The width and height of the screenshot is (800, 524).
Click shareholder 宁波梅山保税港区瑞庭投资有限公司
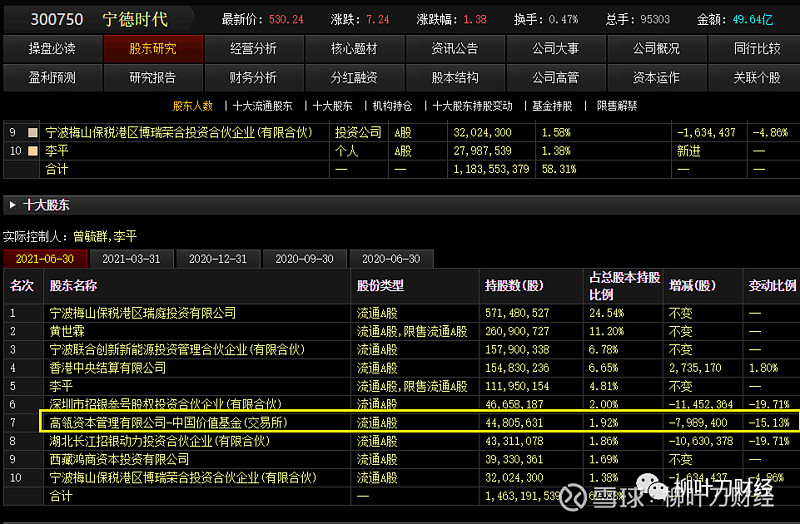tap(142, 313)
